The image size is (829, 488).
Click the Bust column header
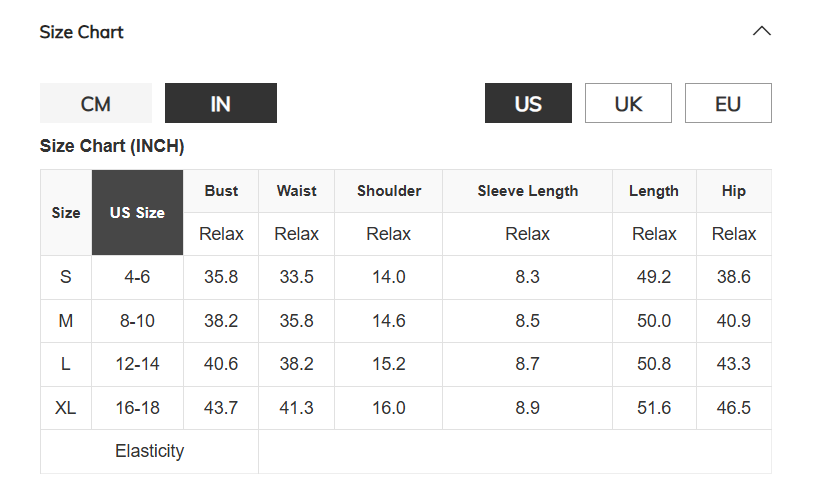pyautogui.click(x=221, y=191)
